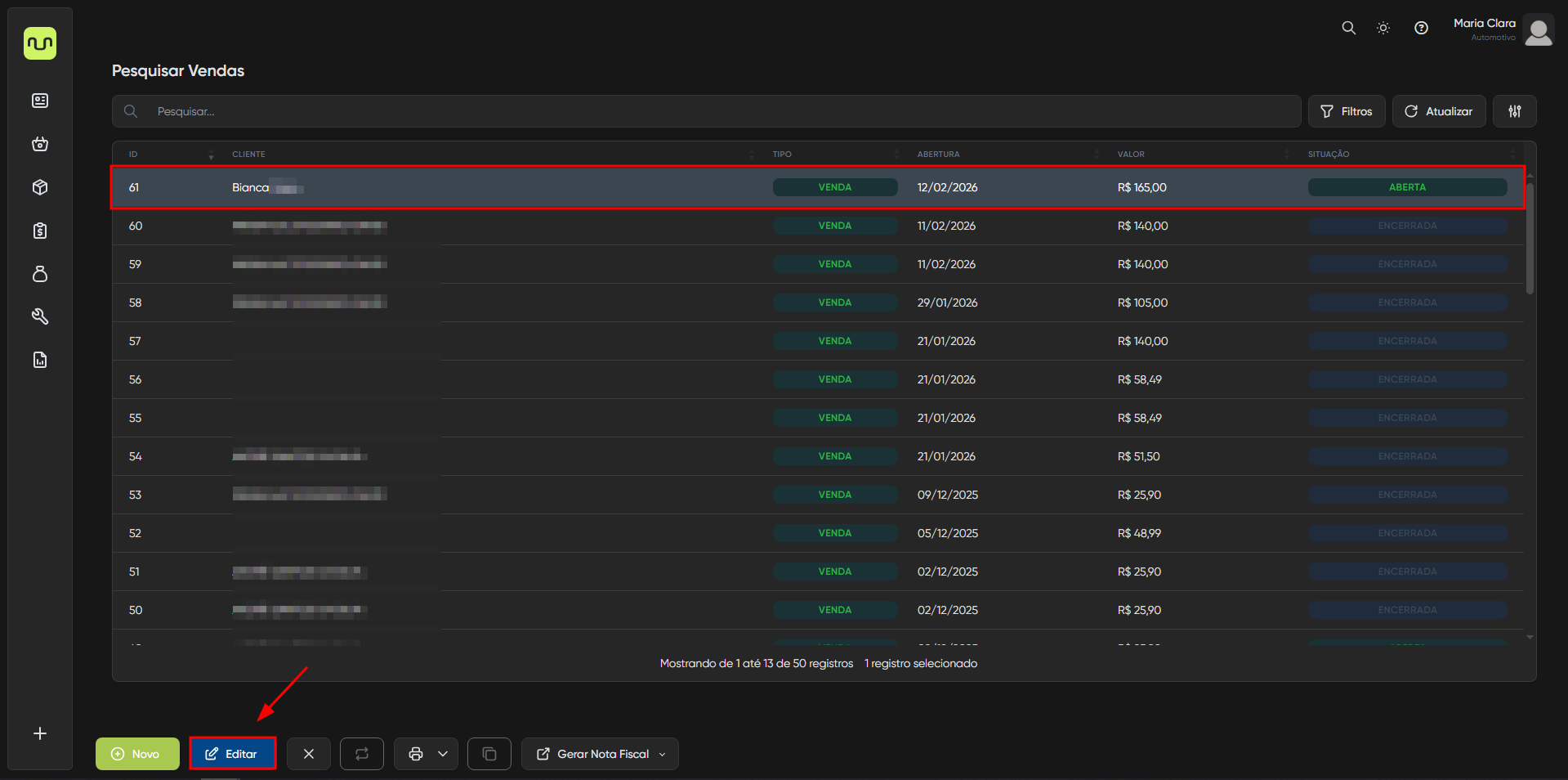Click the X cancel sale button
This screenshot has width=1568, height=780.
(x=309, y=754)
